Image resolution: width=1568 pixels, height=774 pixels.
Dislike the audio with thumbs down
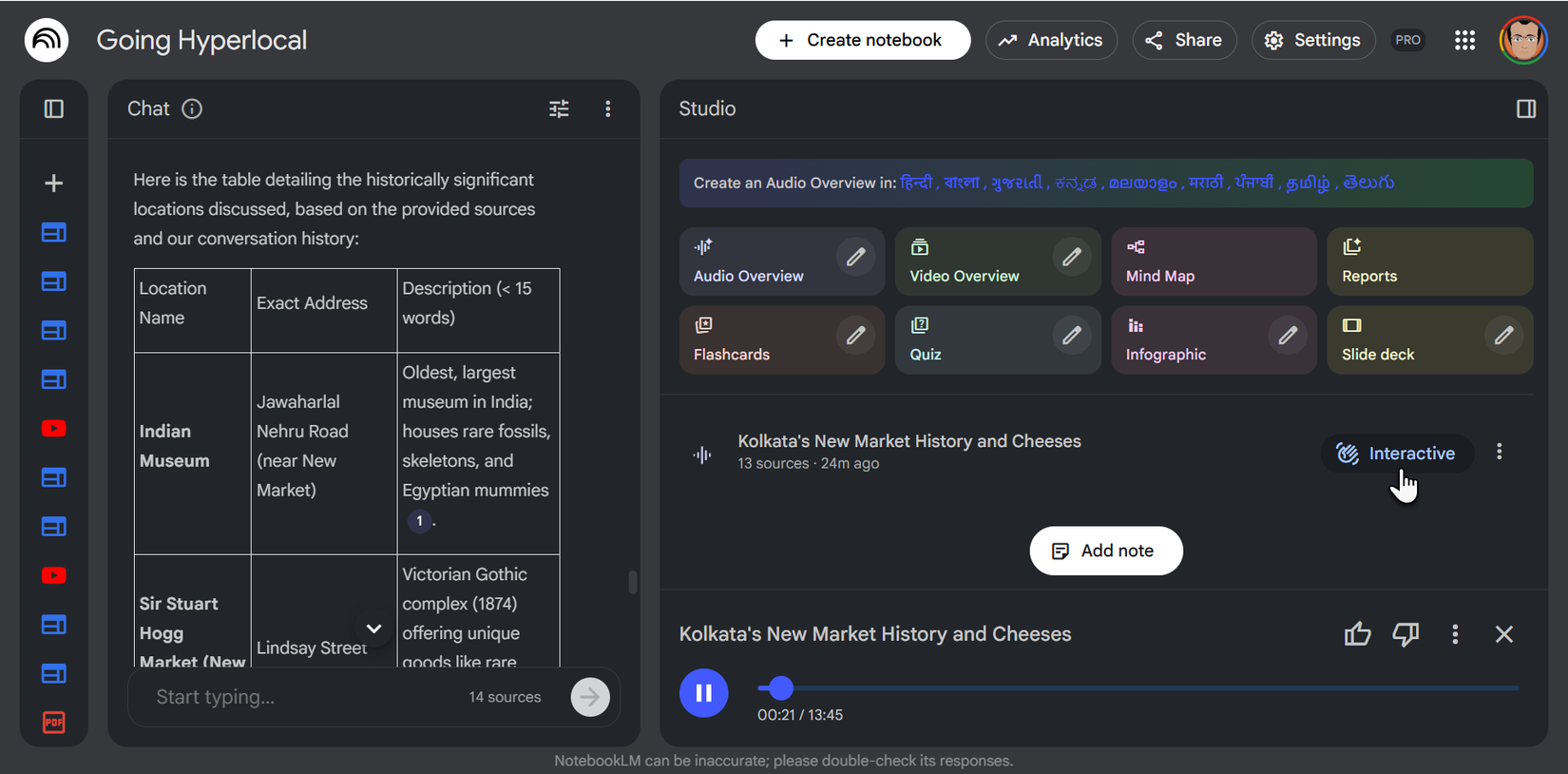coord(1405,634)
